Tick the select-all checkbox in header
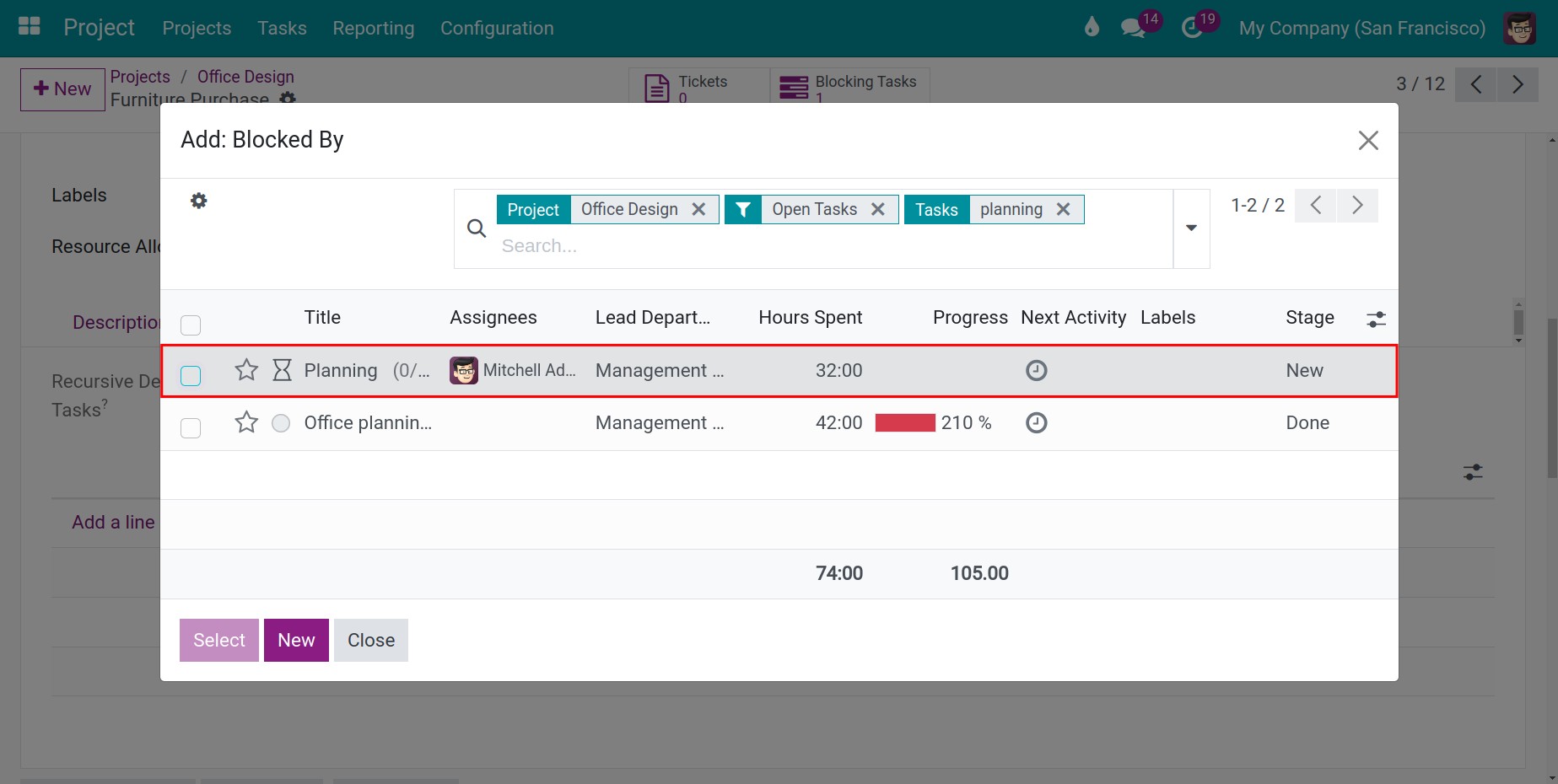This screenshot has height=784, width=1558. (191, 325)
